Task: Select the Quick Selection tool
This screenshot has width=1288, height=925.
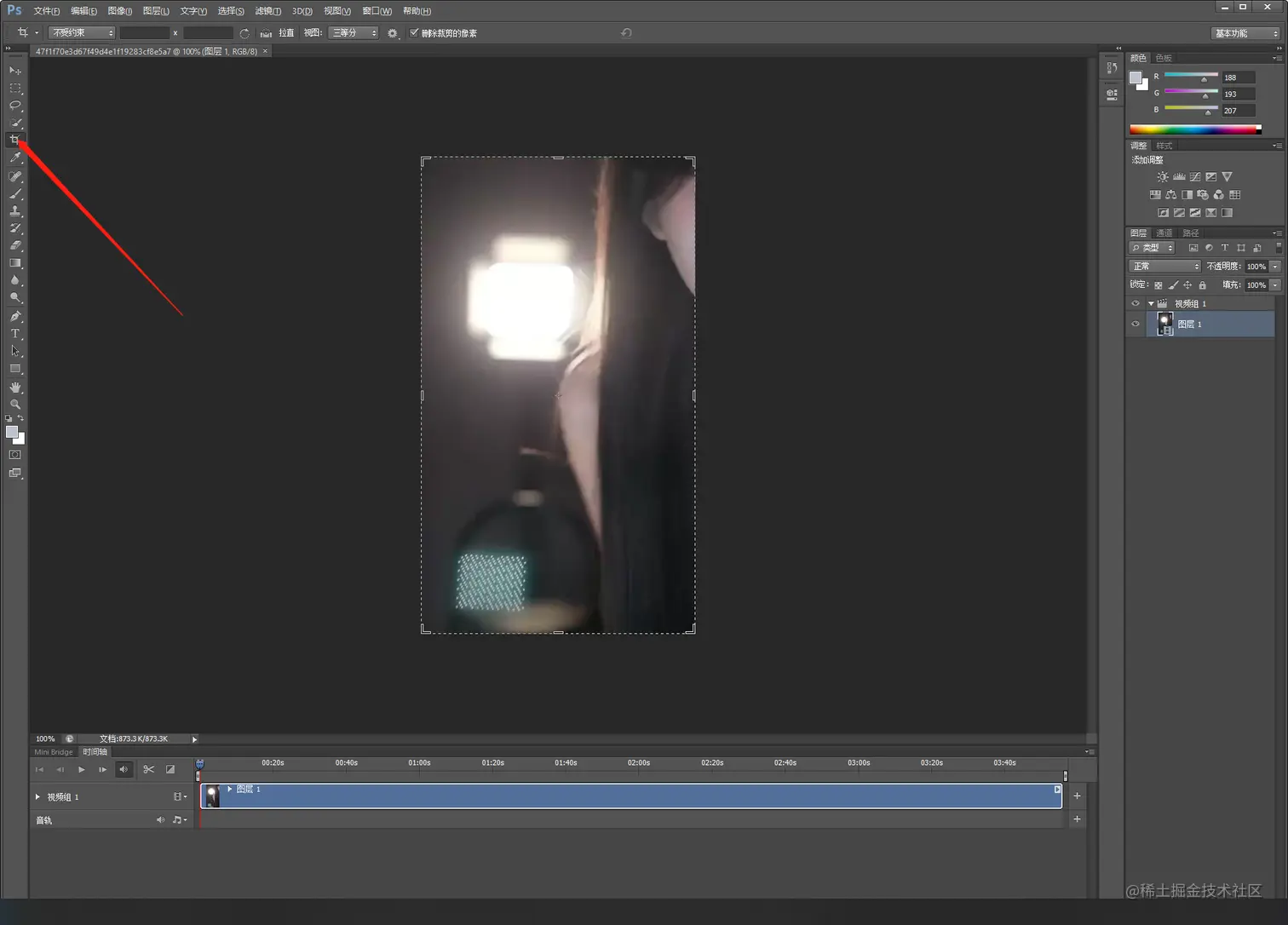Action: coord(15,124)
